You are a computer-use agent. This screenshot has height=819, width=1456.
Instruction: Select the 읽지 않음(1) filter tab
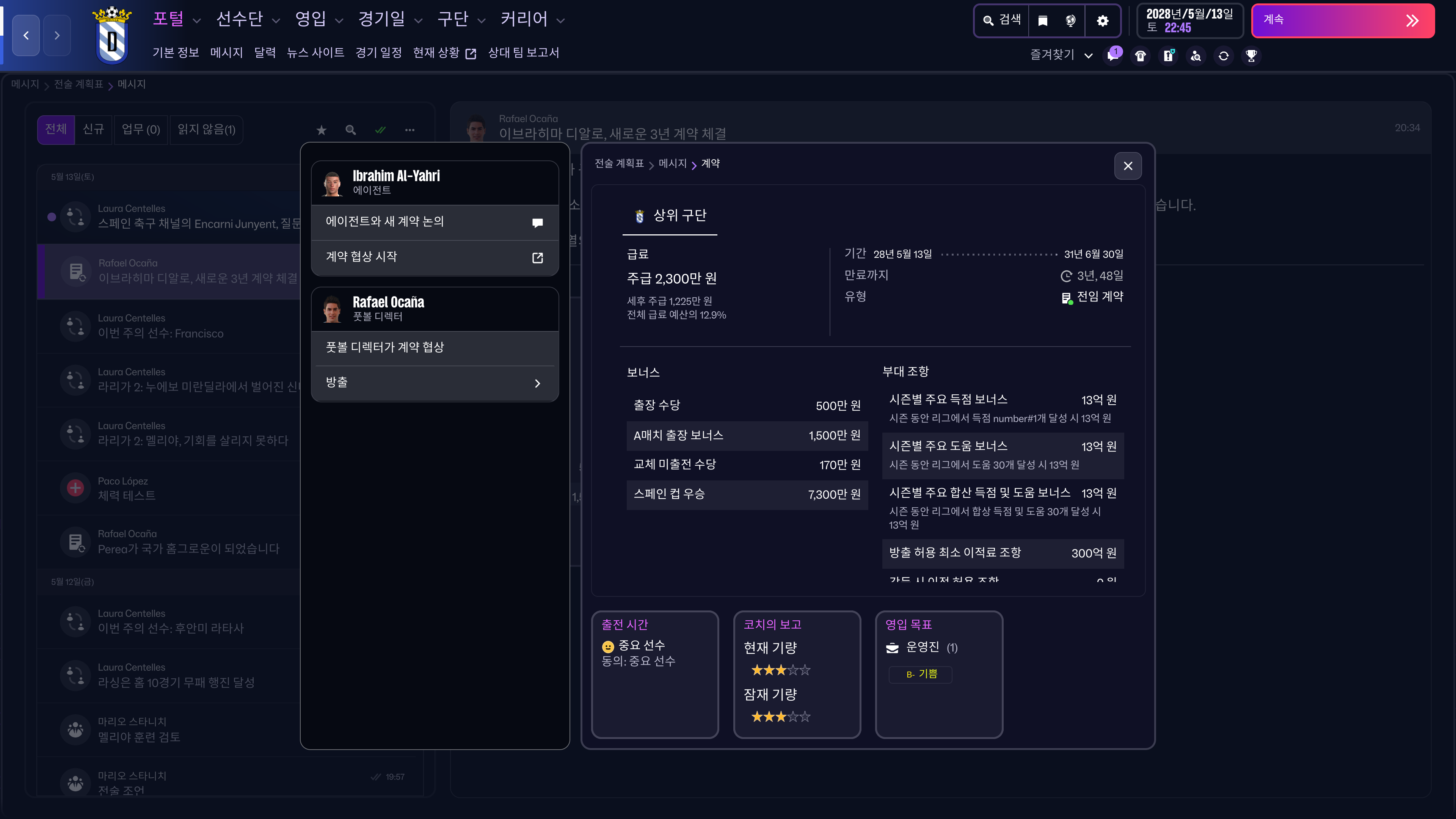pos(206,129)
